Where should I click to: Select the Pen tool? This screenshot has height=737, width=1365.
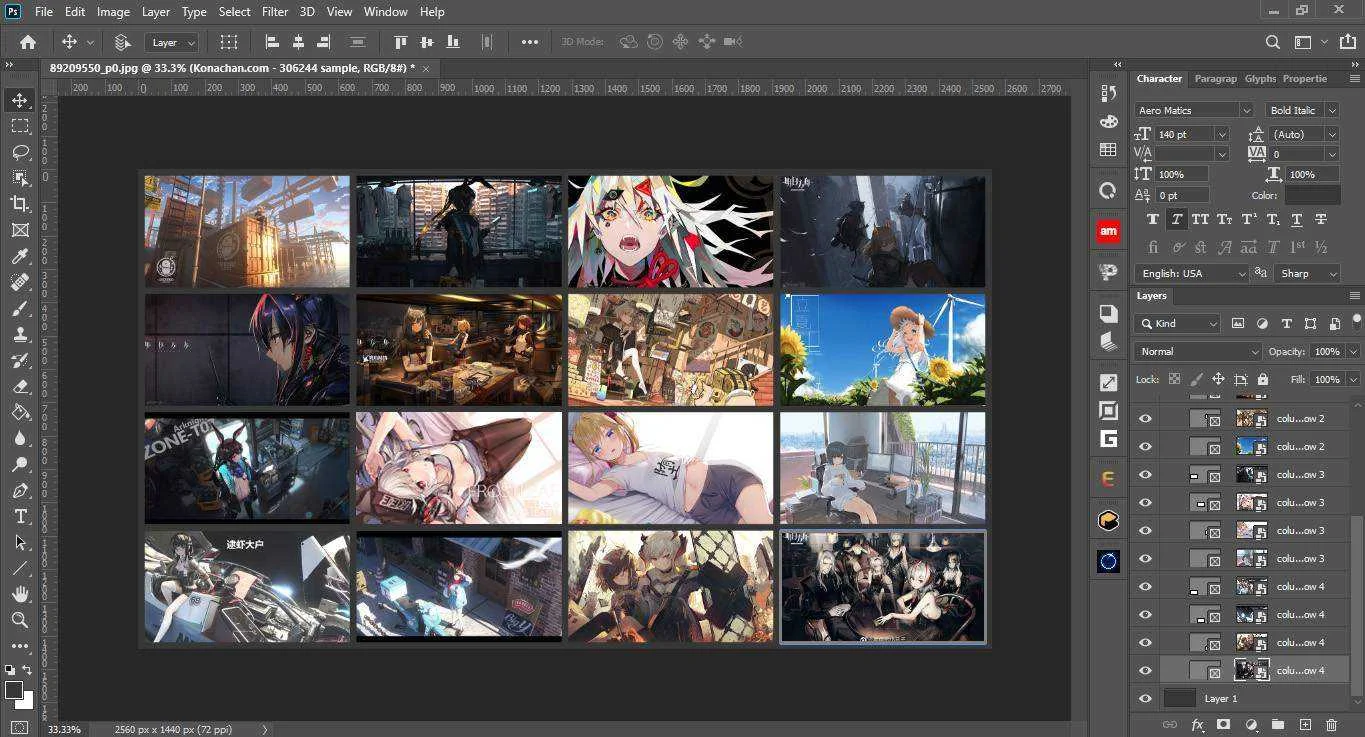(x=20, y=490)
